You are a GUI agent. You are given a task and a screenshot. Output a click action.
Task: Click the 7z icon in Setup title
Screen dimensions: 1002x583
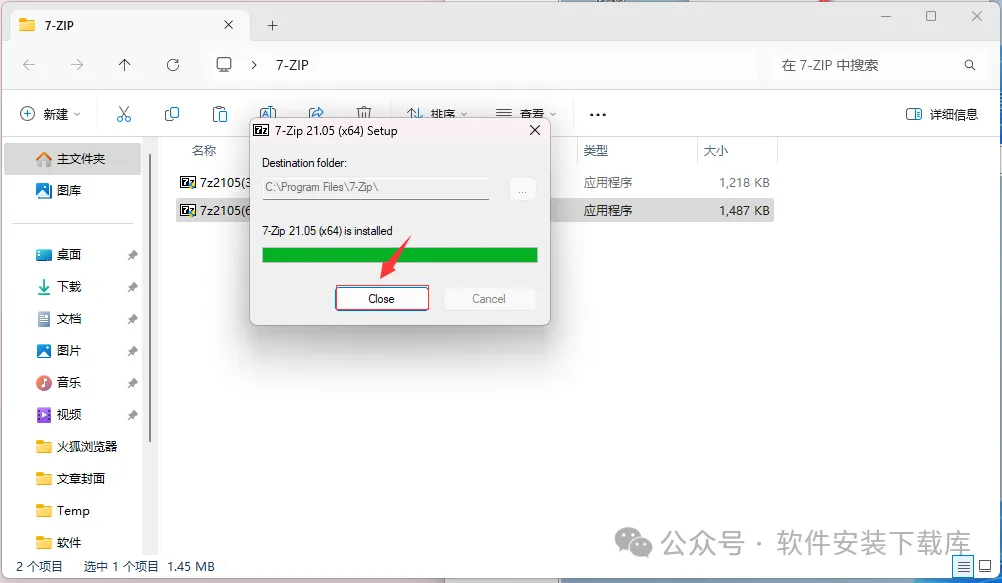click(261, 130)
